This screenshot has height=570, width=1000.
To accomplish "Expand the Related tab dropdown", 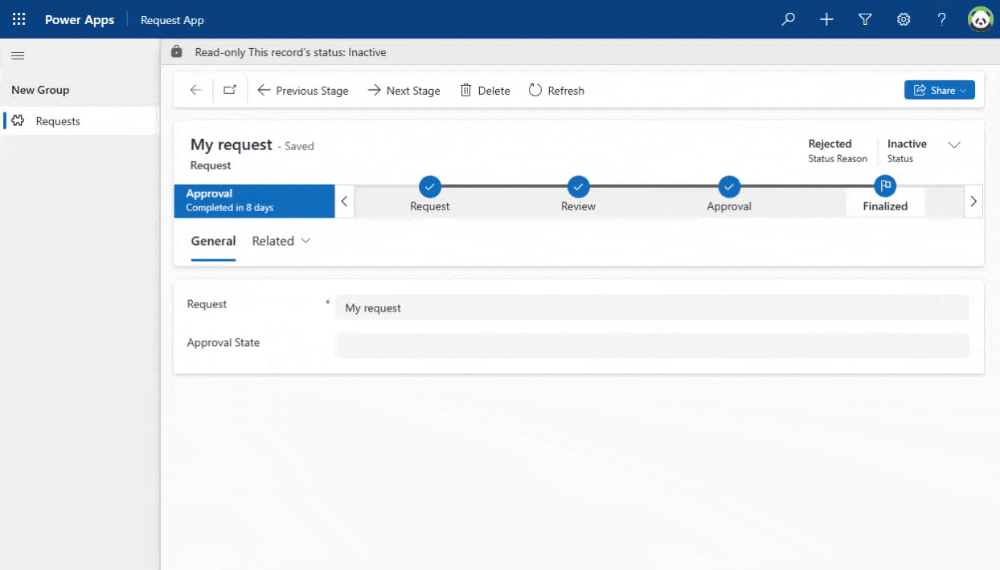I will pos(281,241).
